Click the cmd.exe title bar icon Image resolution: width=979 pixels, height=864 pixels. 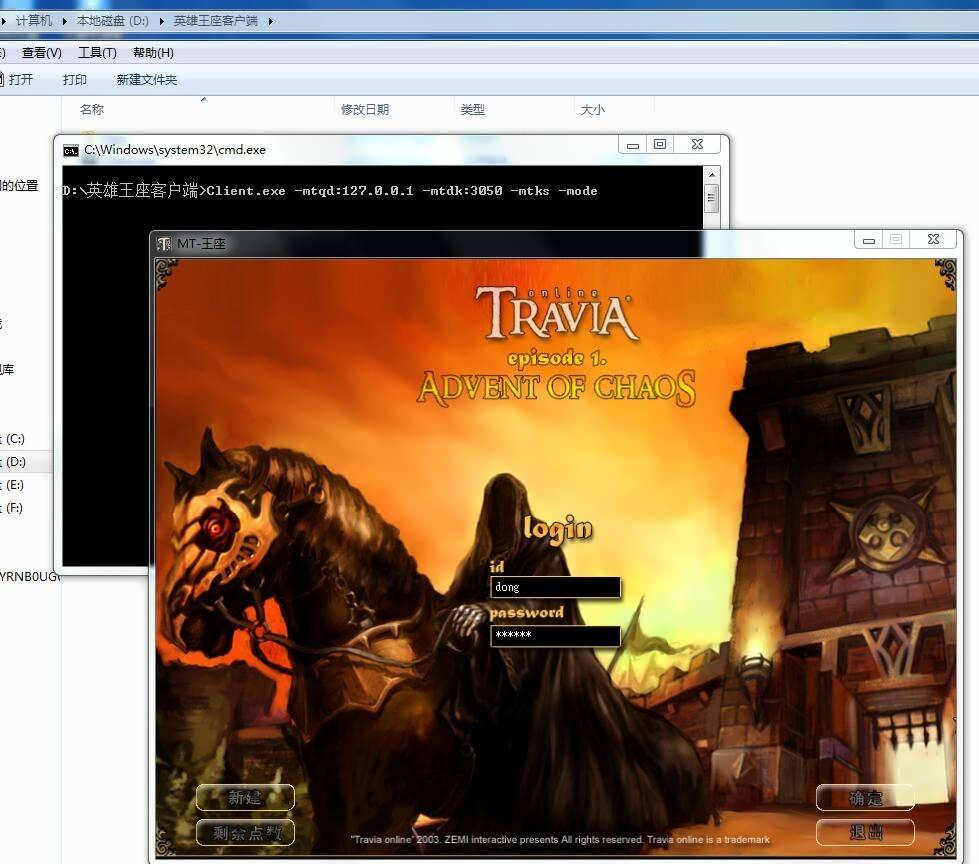pyautogui.click(x=70, y=150)
